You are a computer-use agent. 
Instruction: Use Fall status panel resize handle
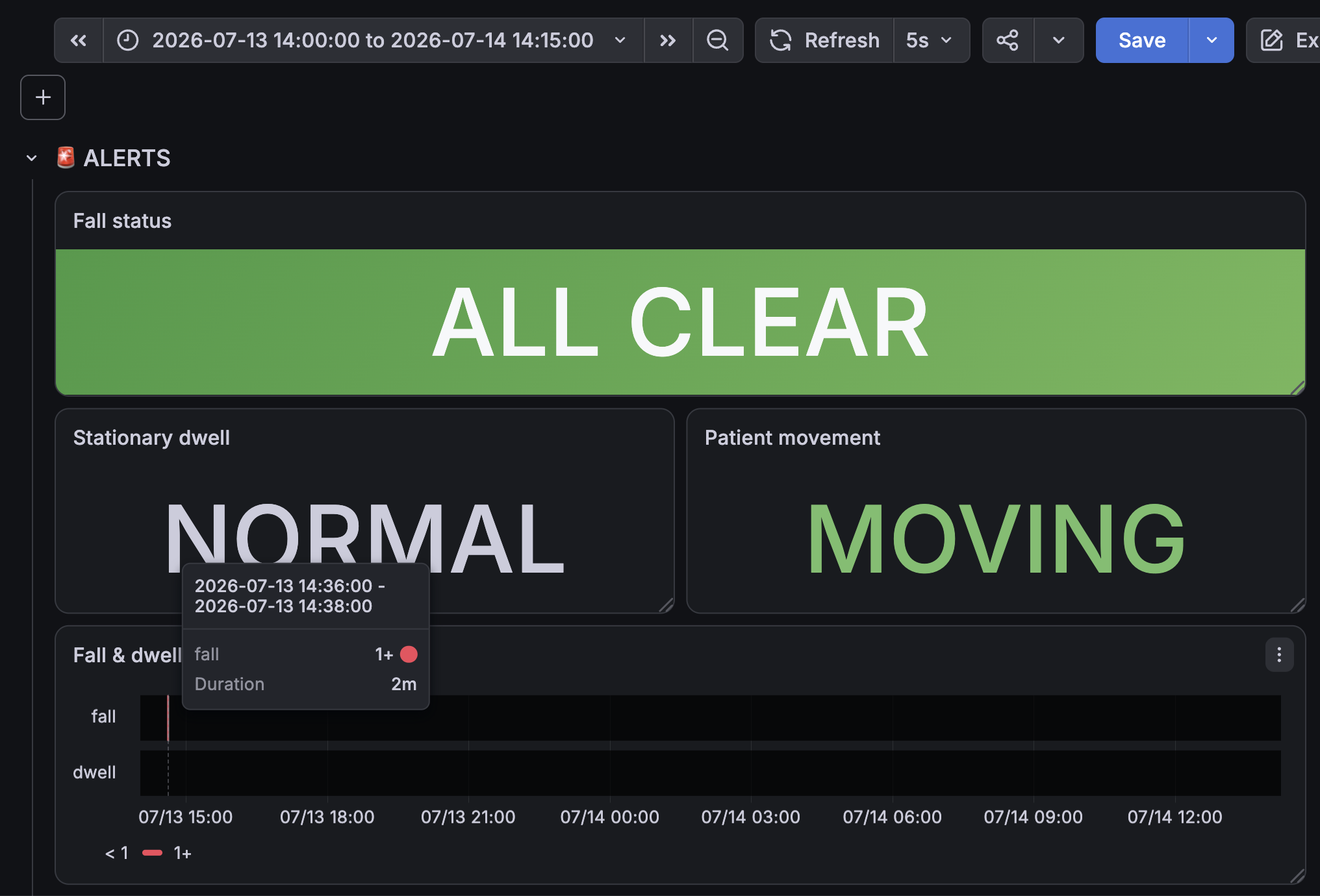pyautogui.click(x=1297, y=388)
